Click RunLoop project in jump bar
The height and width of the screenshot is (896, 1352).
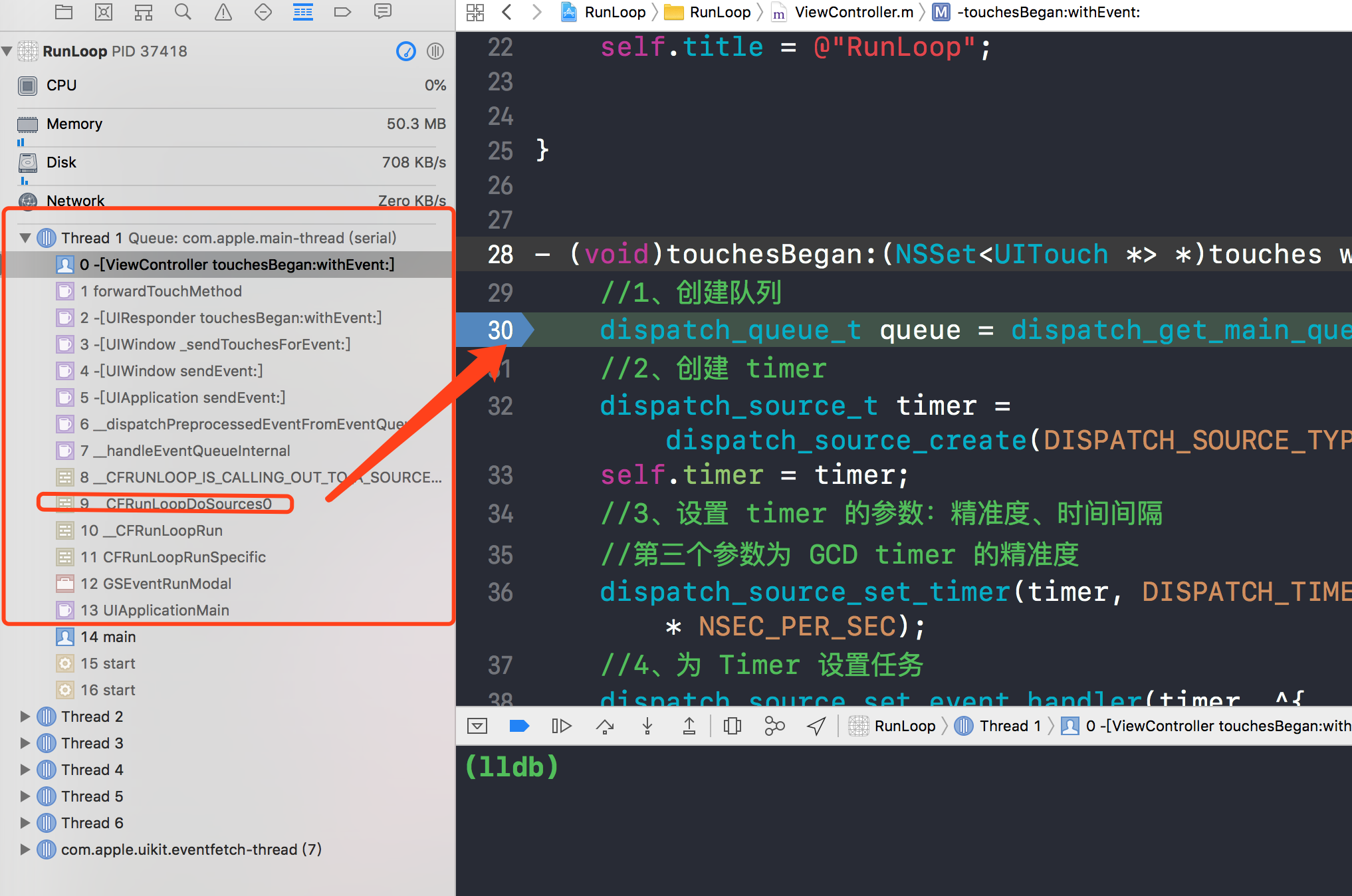pyautogui.click(x=614, y=12)
